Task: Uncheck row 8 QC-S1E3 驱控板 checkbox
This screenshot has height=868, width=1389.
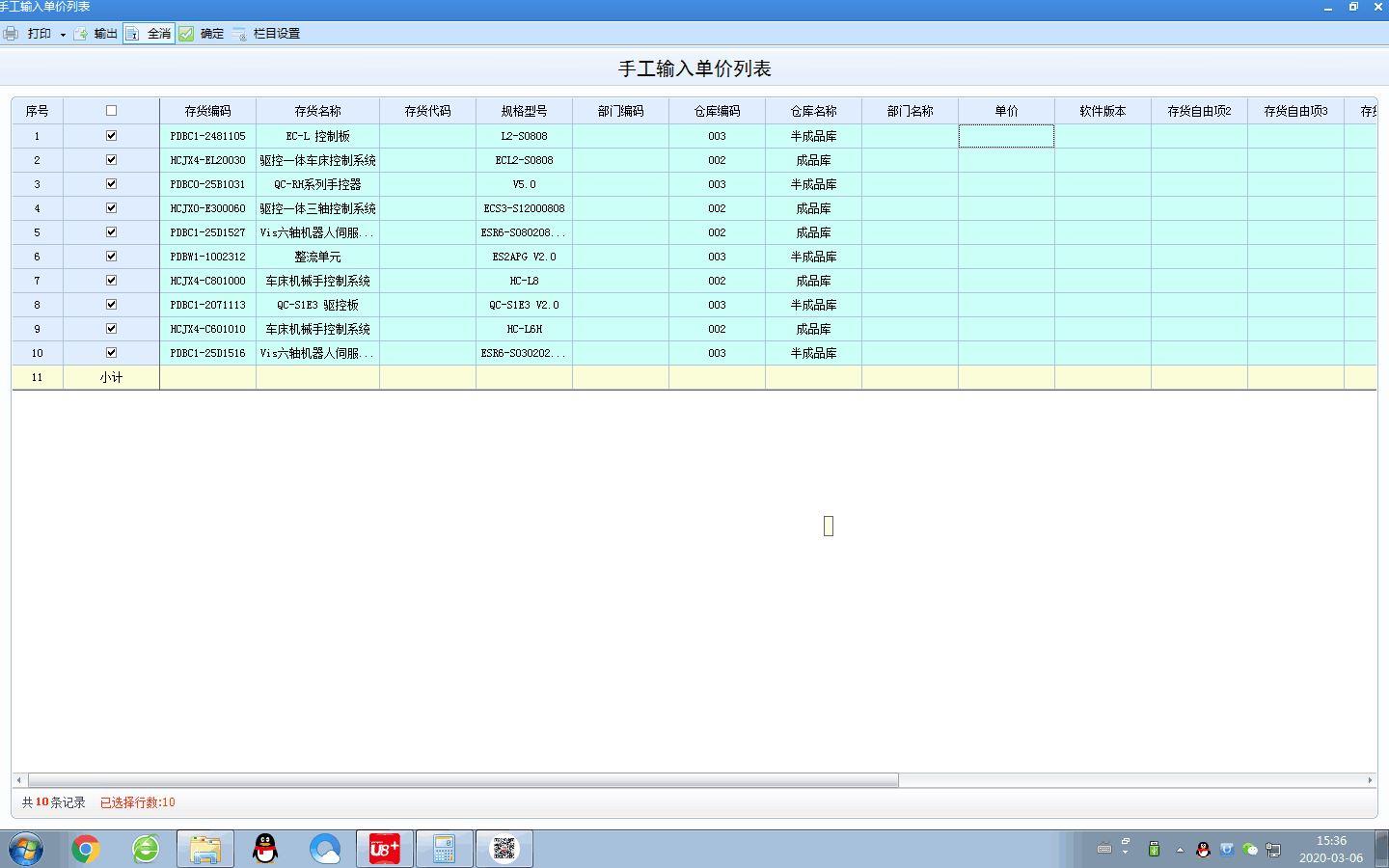Action: coord(111,305)
